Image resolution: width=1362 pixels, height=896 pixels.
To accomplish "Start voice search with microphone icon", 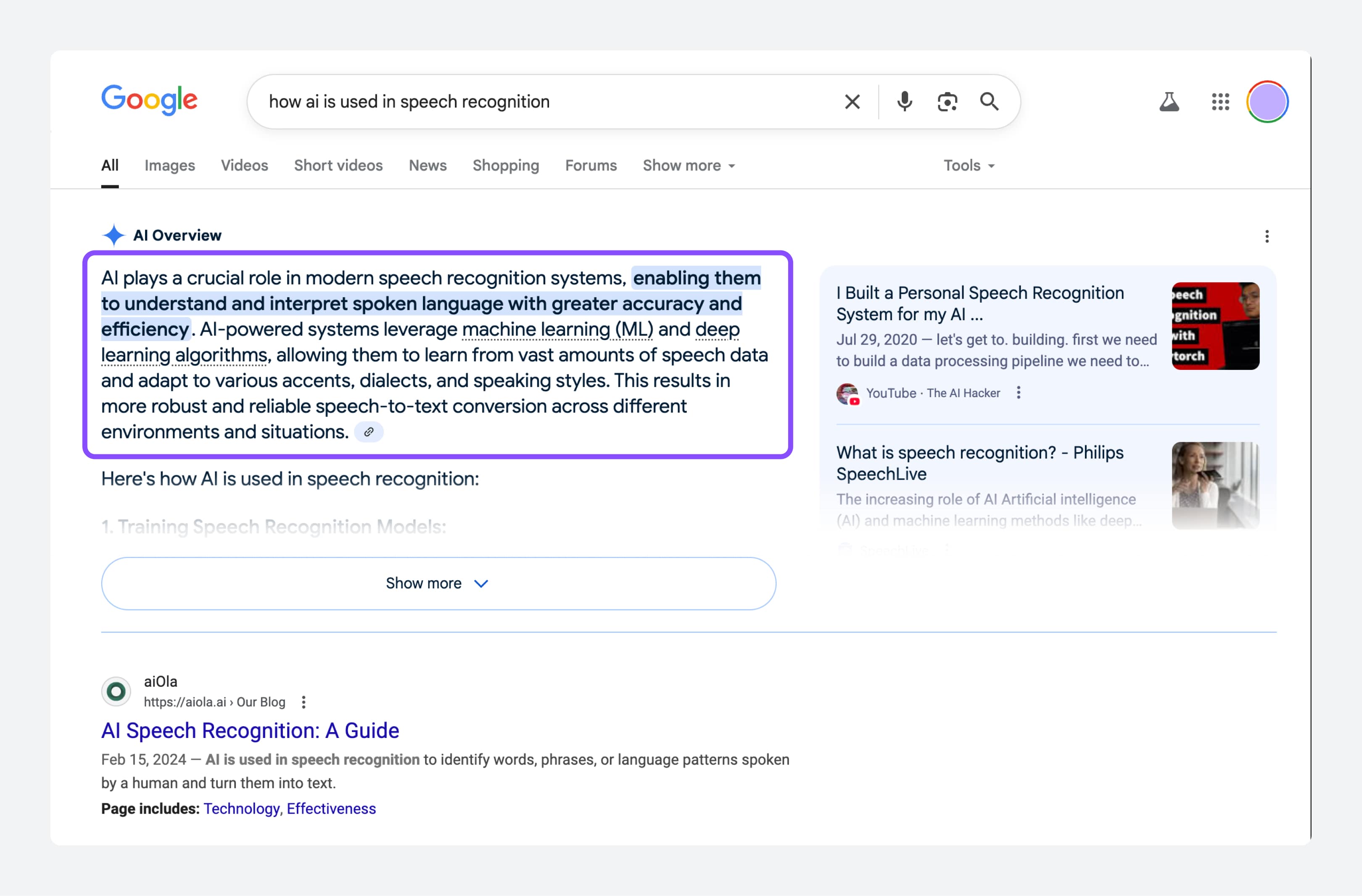I will click(904, 102).
